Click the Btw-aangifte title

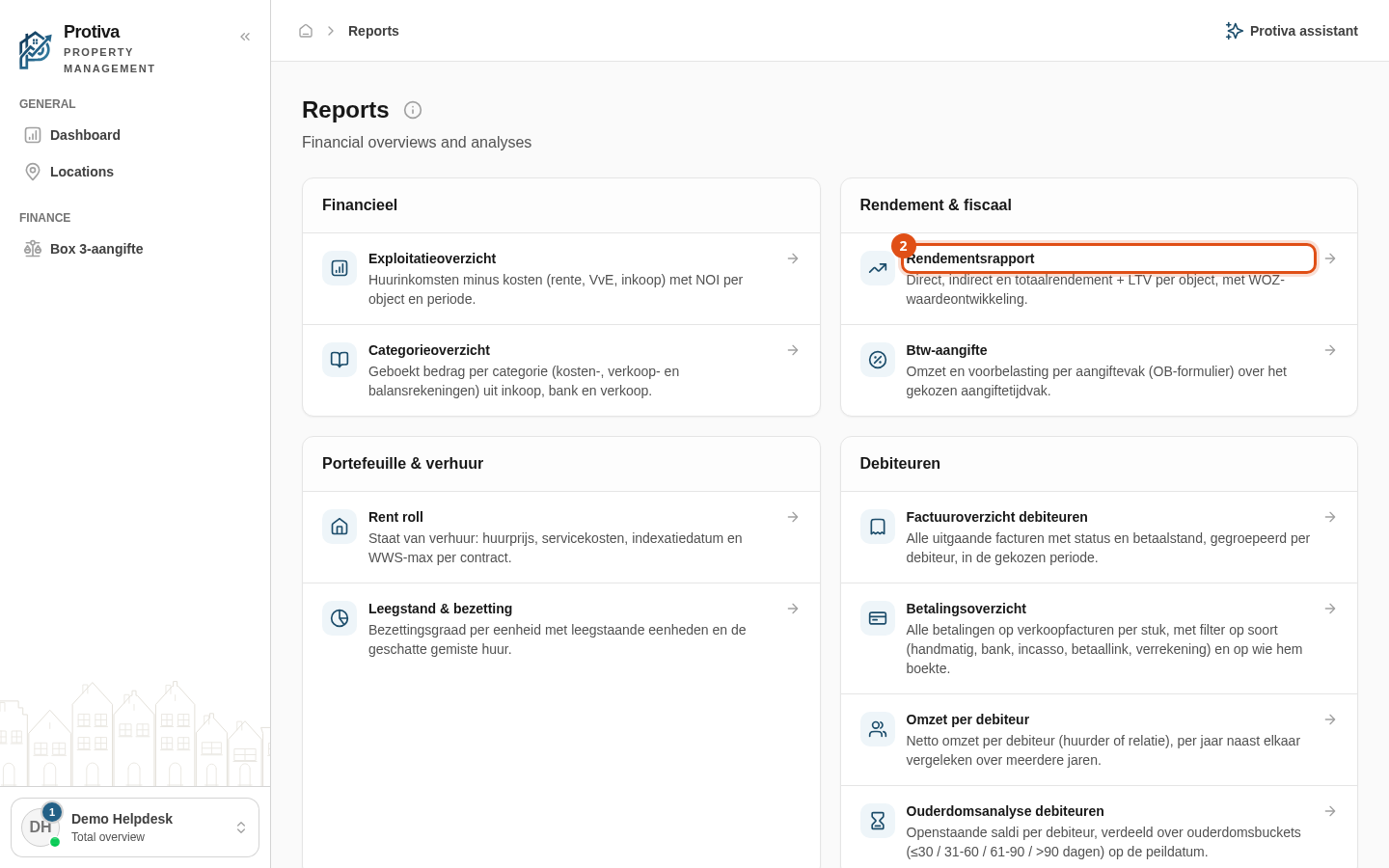tap(946, 350)
